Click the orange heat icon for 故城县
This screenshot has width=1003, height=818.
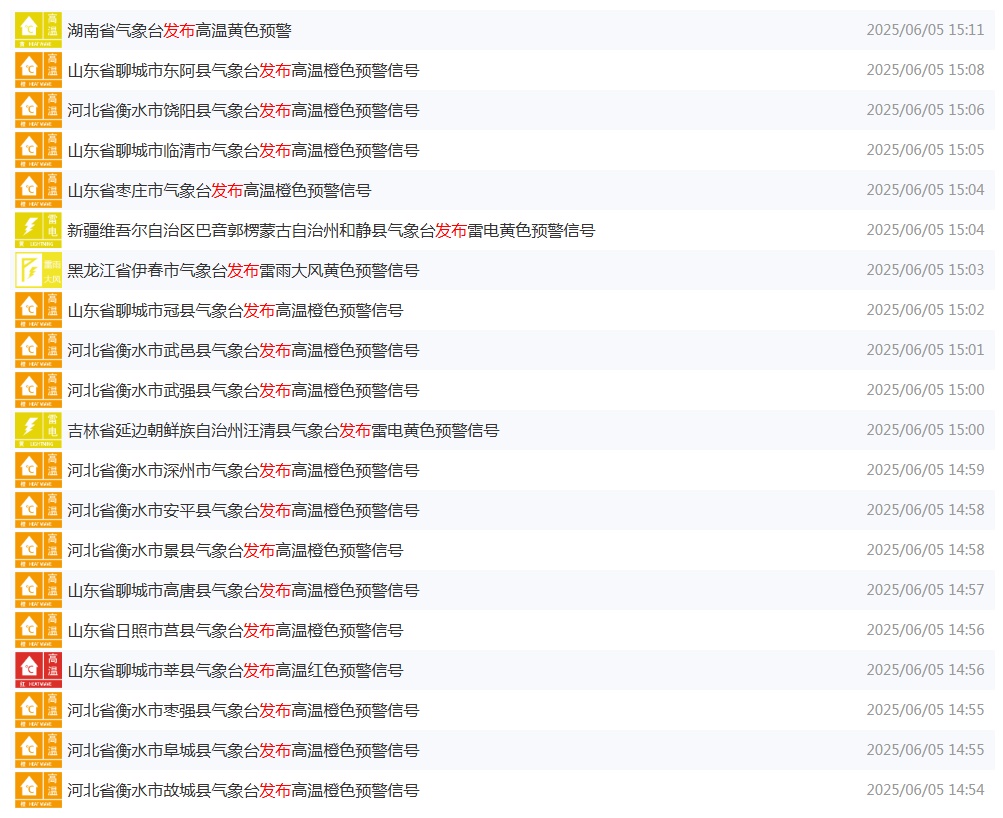[x=38, y=790]
